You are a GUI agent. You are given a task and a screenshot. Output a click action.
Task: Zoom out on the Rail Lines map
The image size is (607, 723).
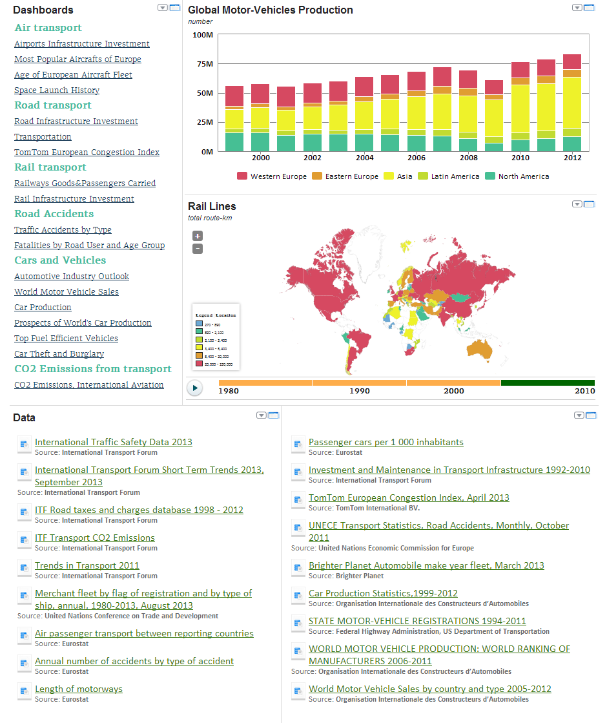(x=197, y=249)
